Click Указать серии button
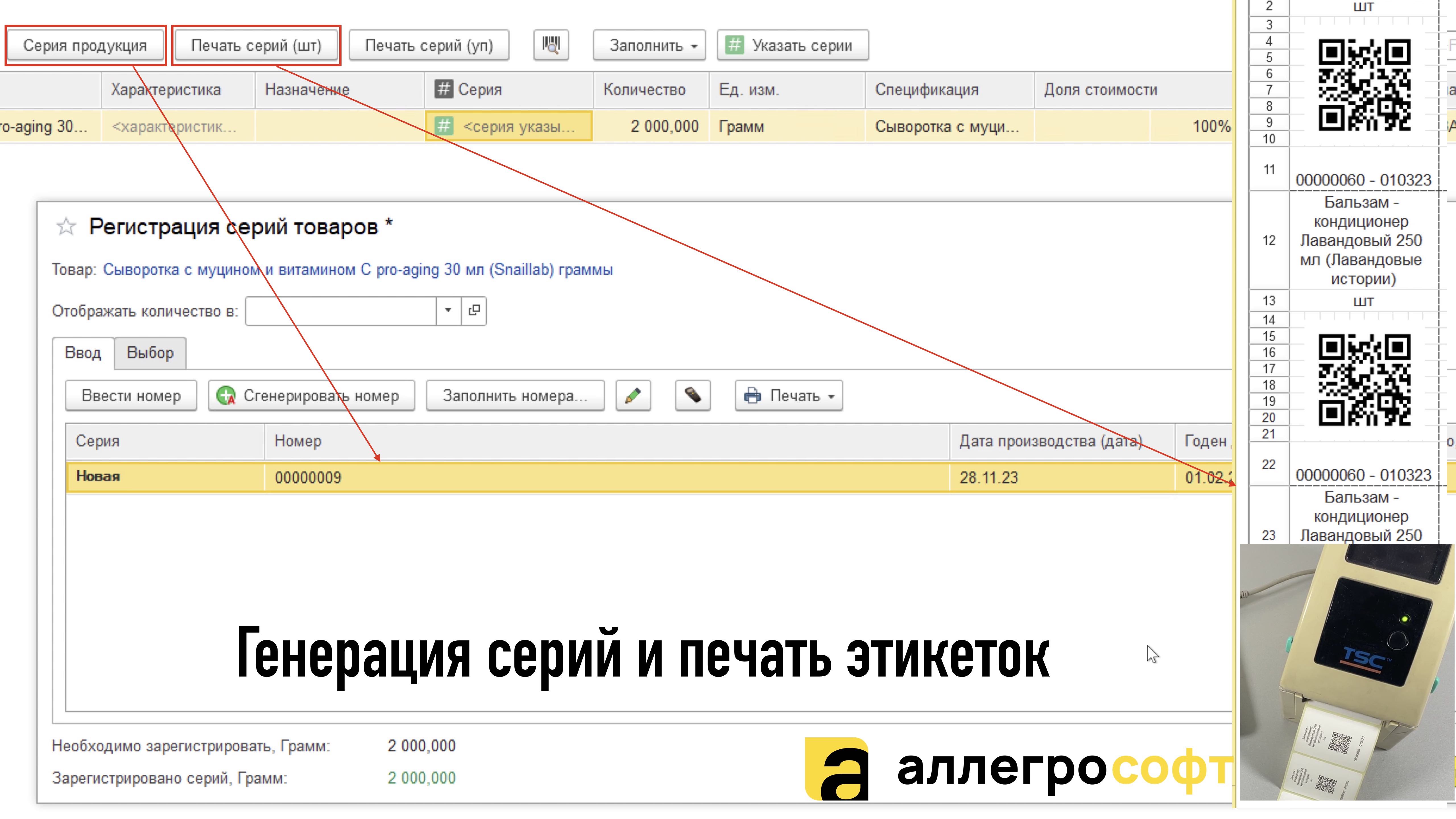The image size is (1456, 819). (793, 45)
